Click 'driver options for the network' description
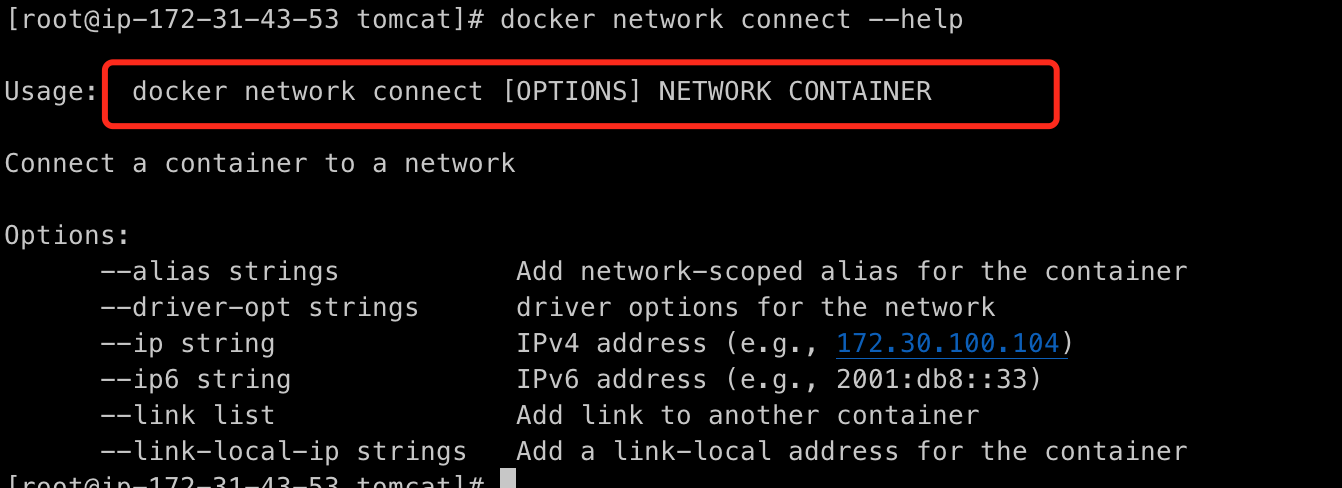The image size is (1342, 488). tap(755, 307)
